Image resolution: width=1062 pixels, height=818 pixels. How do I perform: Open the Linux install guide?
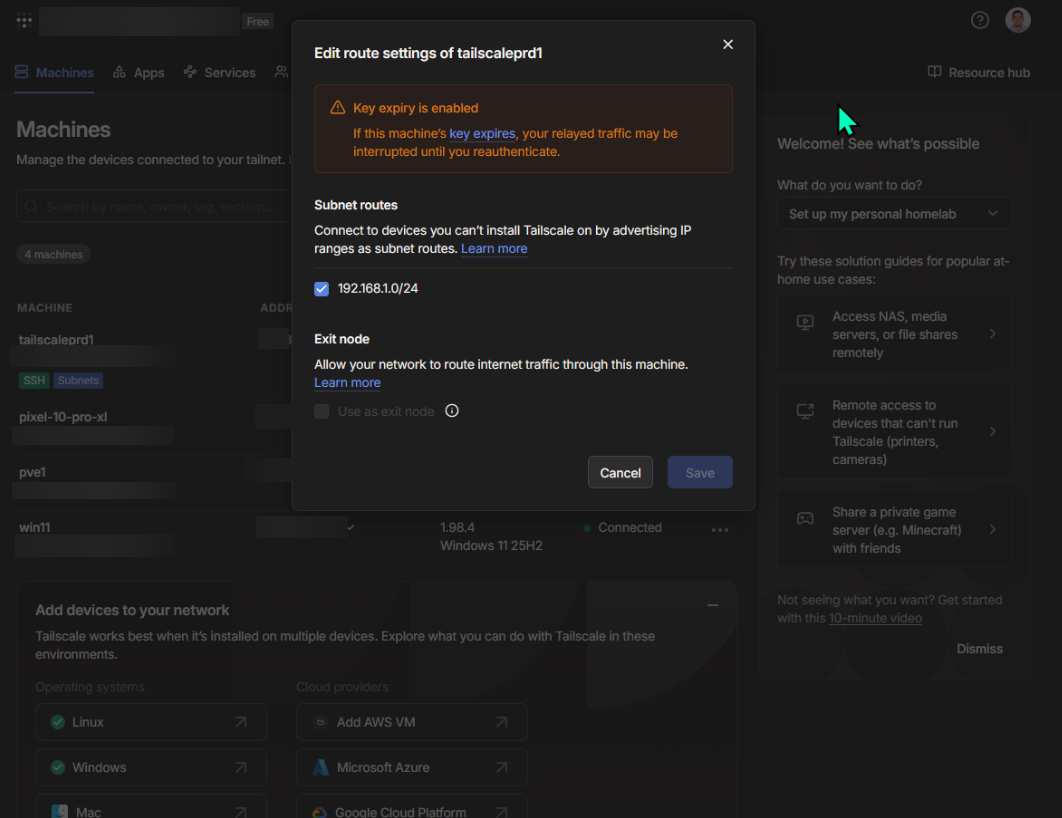click(151, 723)
